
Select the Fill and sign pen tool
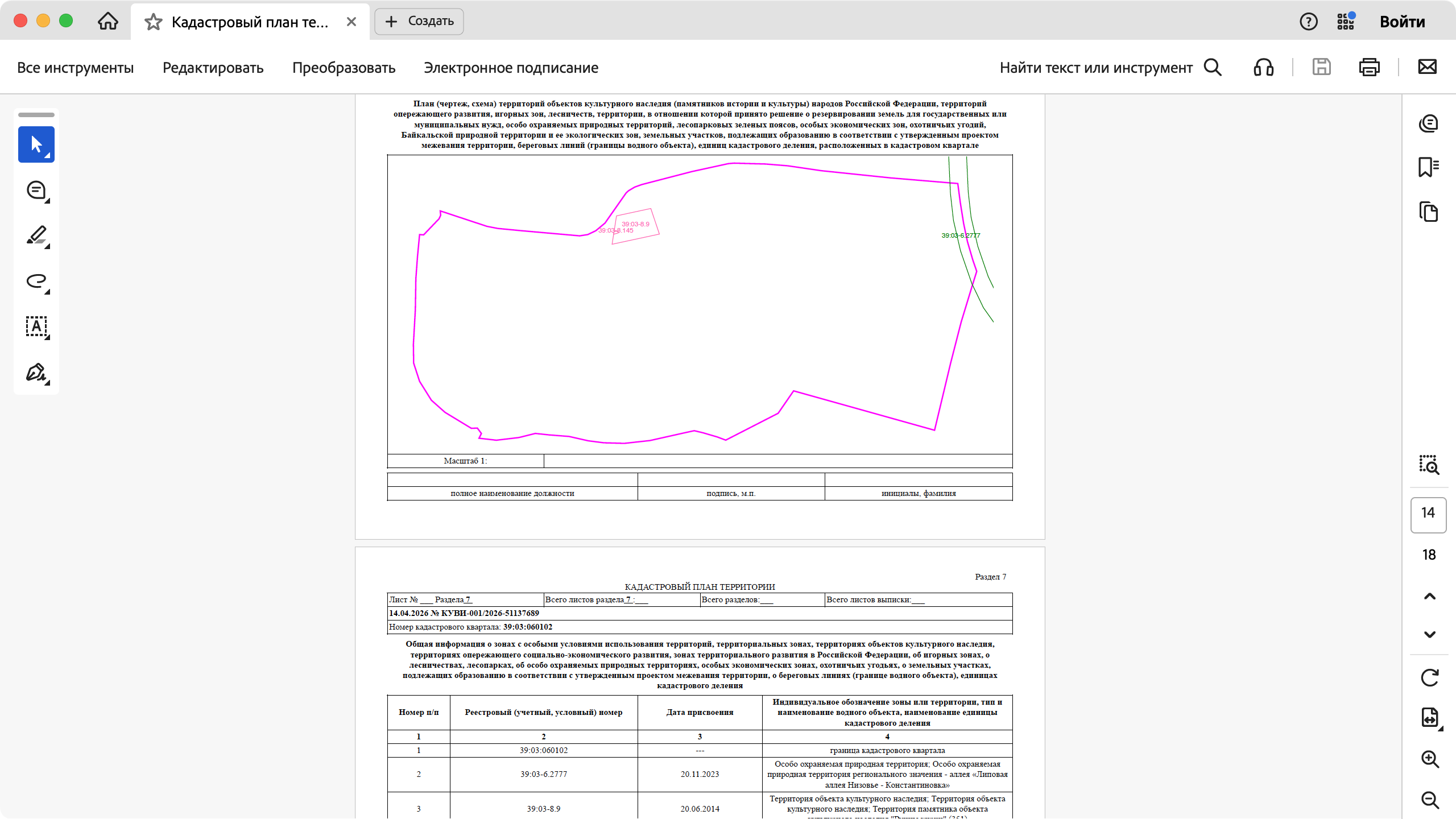36,373
